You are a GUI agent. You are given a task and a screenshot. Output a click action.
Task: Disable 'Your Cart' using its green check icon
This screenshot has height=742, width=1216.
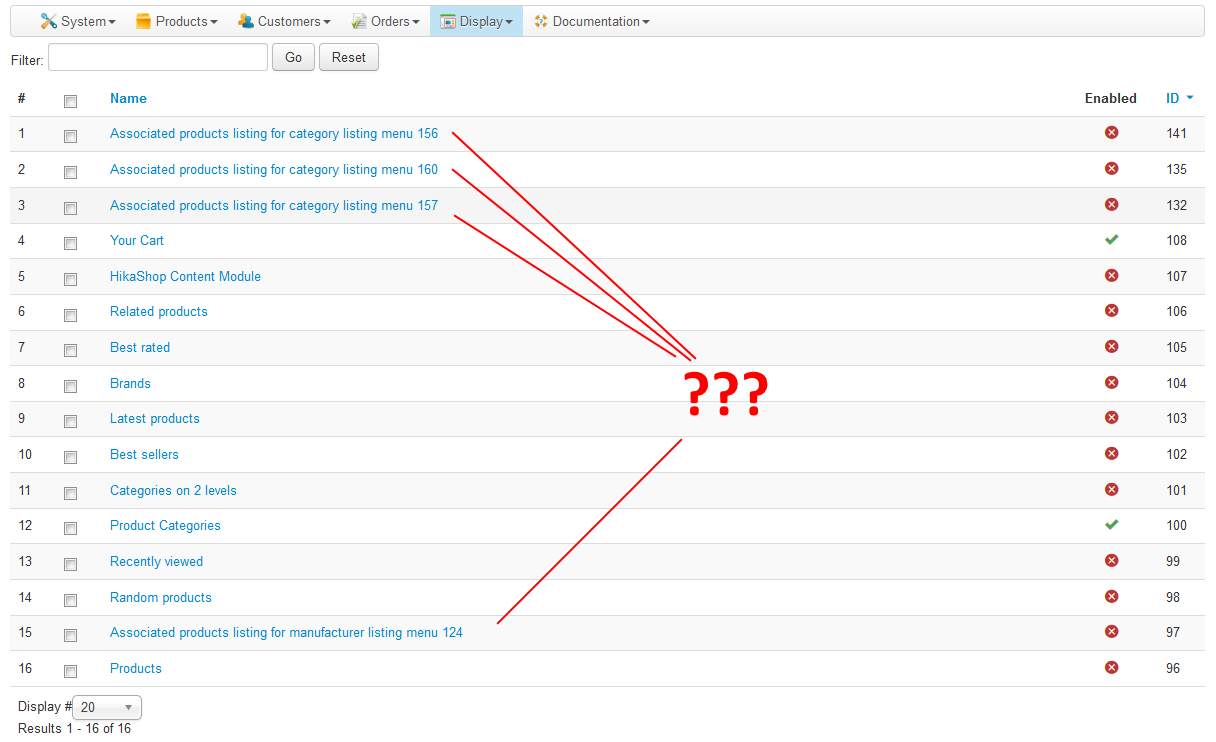(1111, 240)
